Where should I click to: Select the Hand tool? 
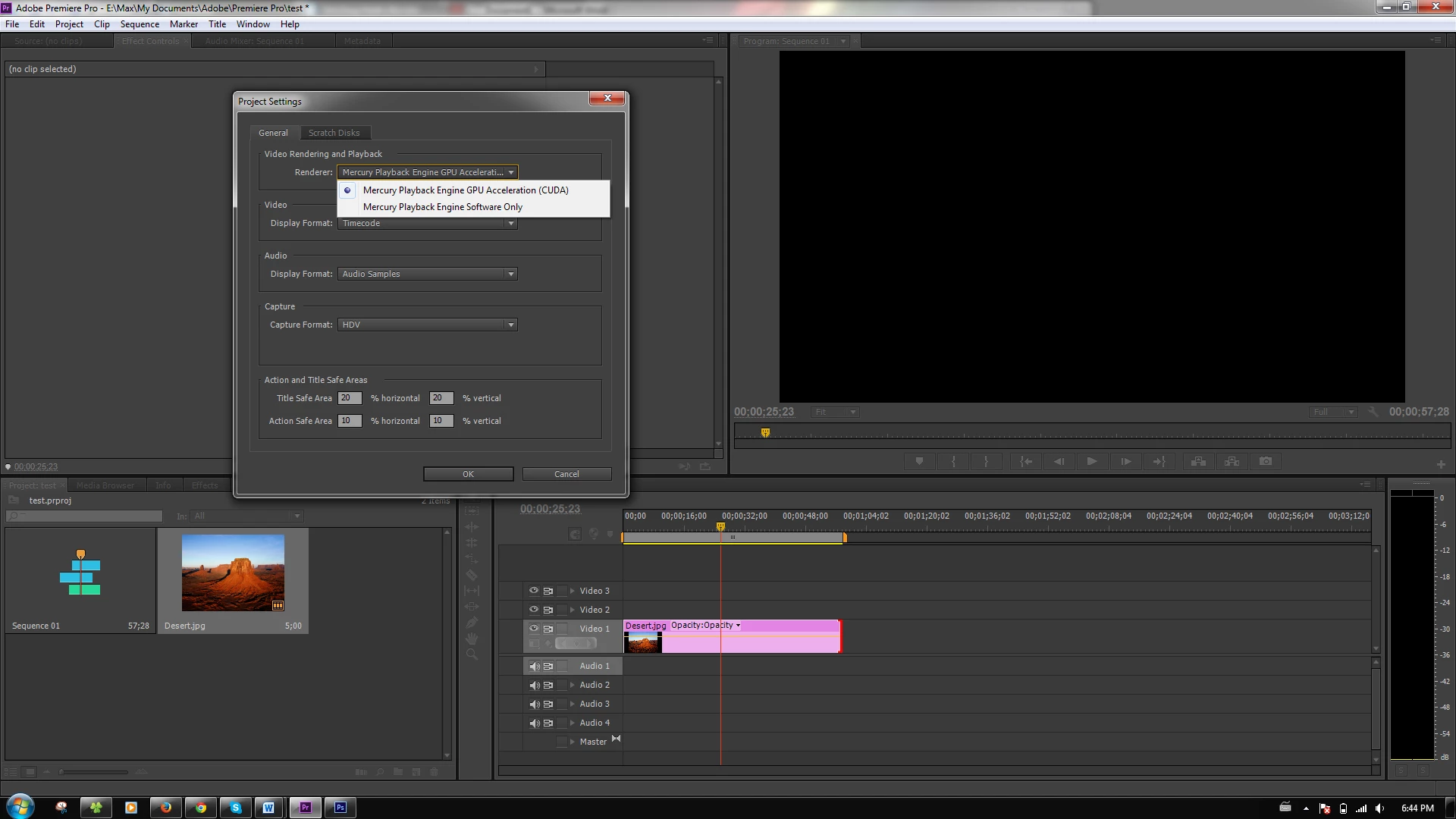[x=472, y=639]
